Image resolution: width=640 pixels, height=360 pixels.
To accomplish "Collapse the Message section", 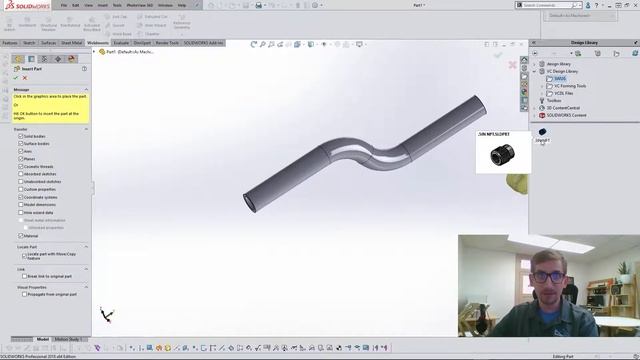I will coord(86,89).
